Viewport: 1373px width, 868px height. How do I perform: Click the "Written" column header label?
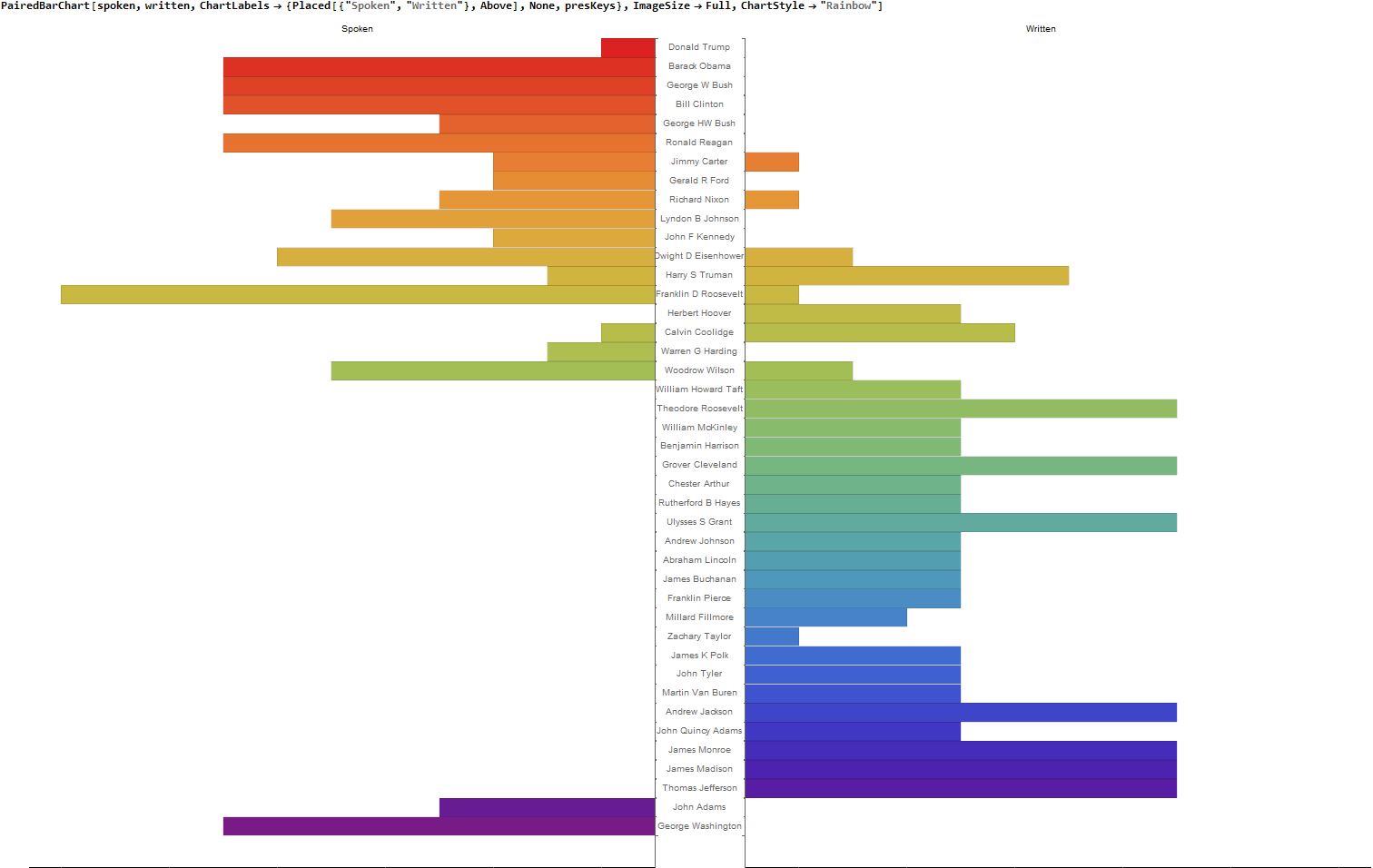coord(1041,29)
